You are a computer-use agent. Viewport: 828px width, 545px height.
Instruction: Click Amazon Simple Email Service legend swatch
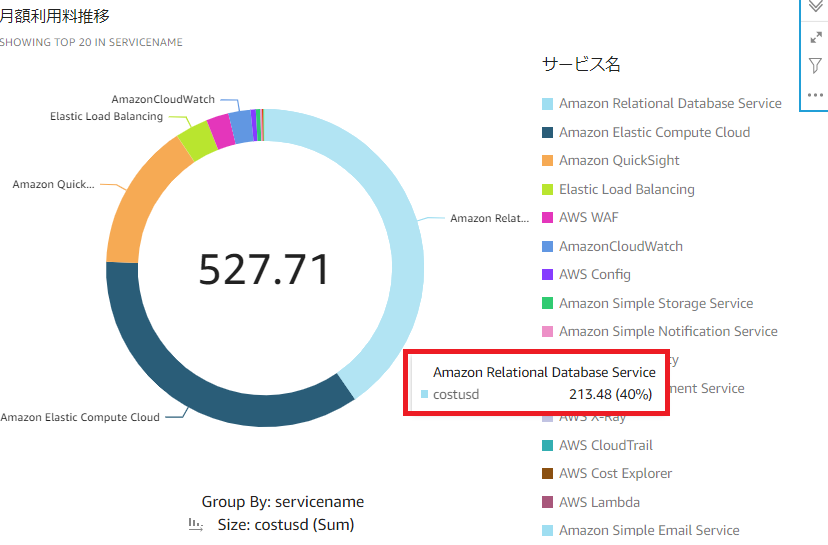click(548, 531)
